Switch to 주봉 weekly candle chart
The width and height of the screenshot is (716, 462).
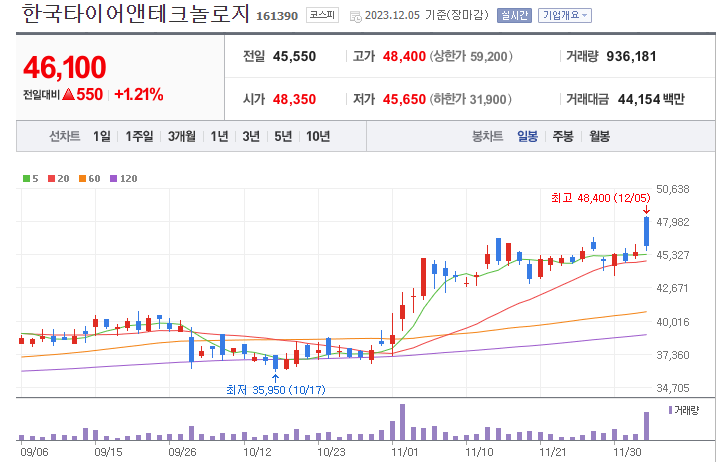pos(563,136)
